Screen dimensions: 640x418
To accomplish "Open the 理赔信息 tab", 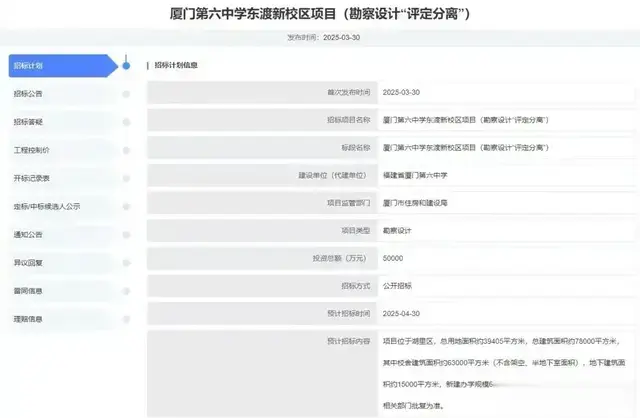I will coord(63,319).
